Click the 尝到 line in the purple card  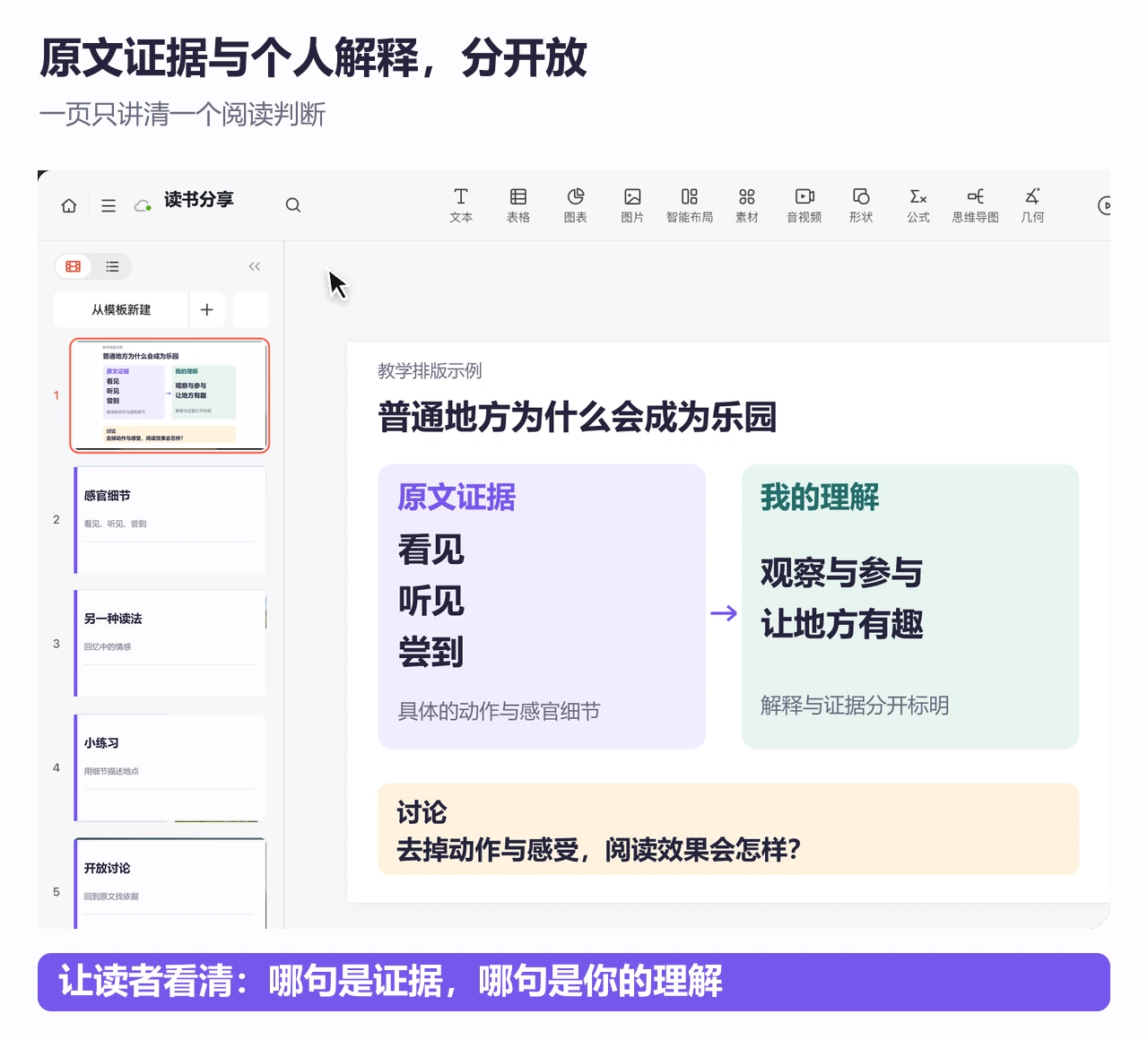coord(431,652)
